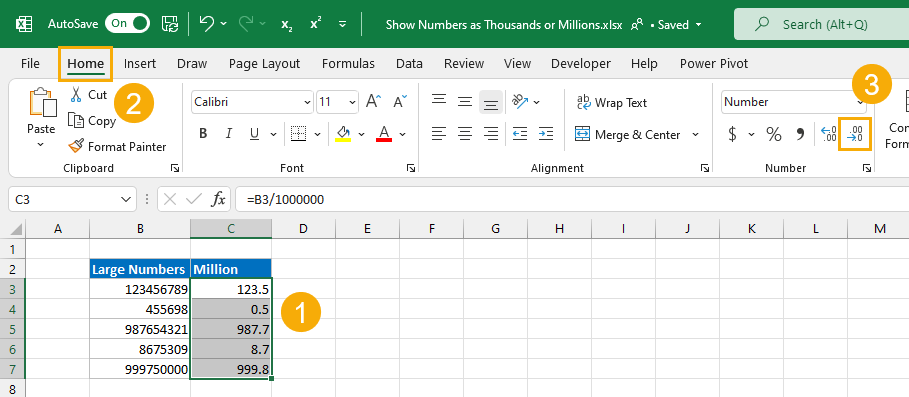This screenshot has height=397, width=909.
Task: Apply superscript from quick access toolbar
Action: pos(315,24)
